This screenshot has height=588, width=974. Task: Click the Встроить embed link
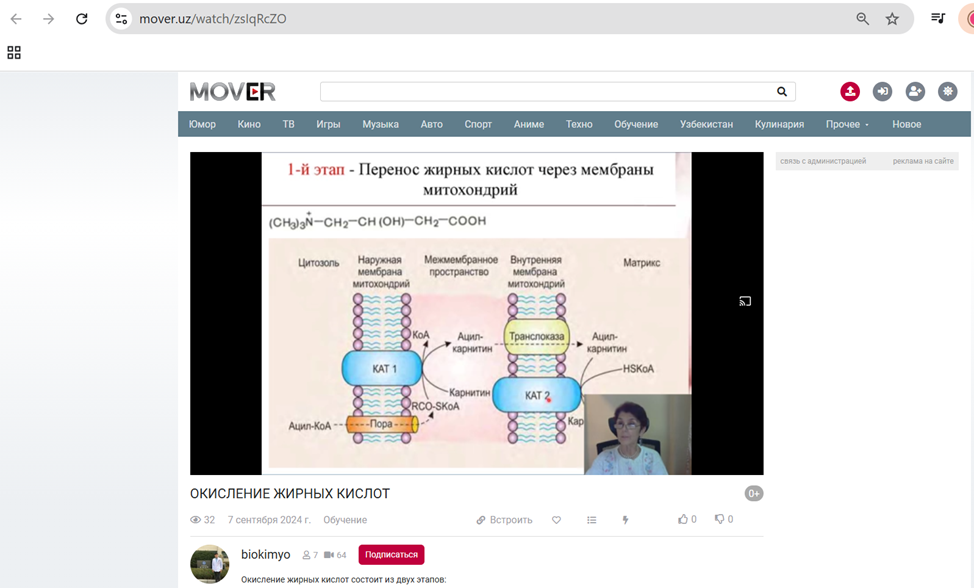coord(504,520)
